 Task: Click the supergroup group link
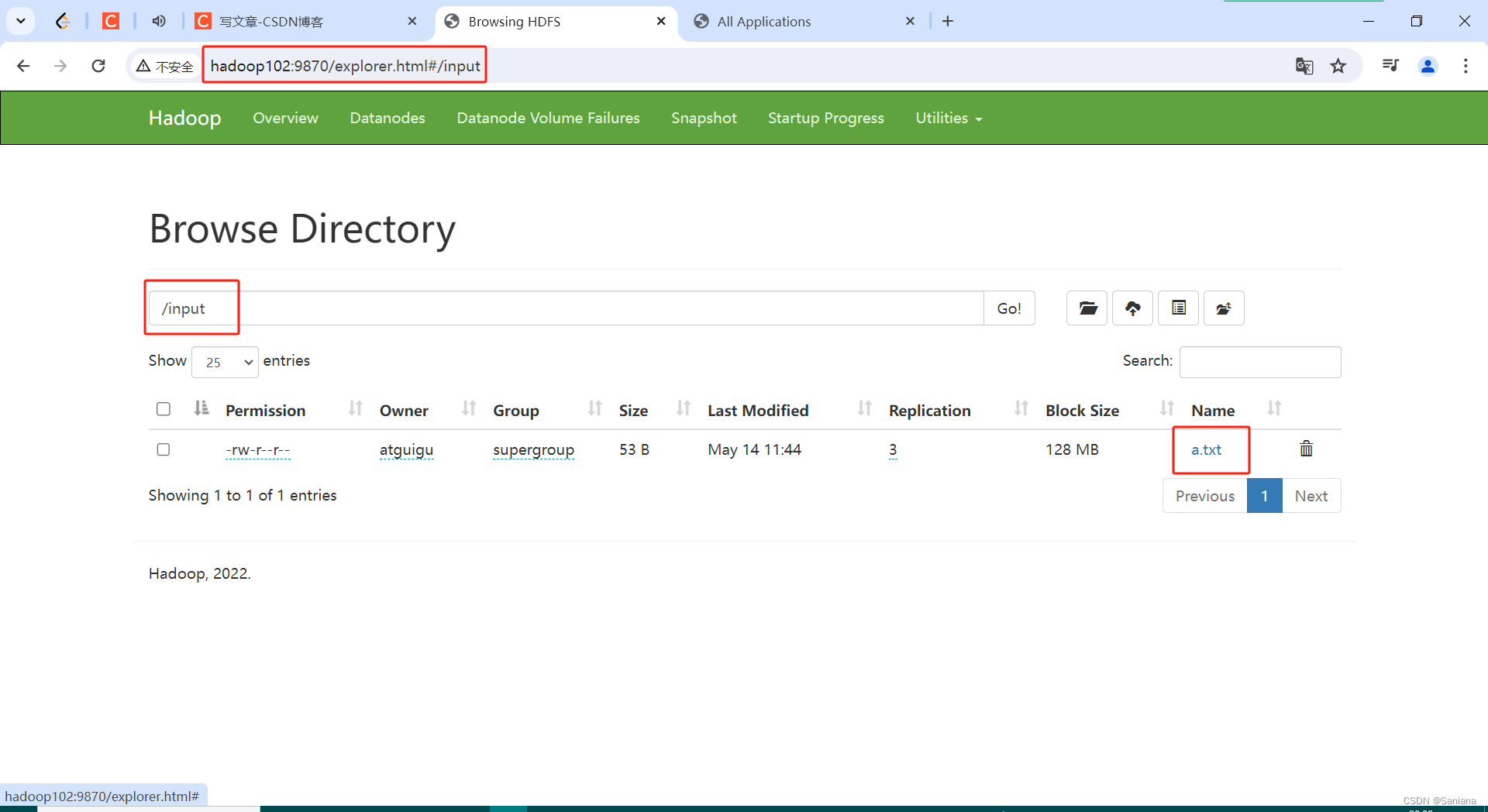tap(533, 449)
